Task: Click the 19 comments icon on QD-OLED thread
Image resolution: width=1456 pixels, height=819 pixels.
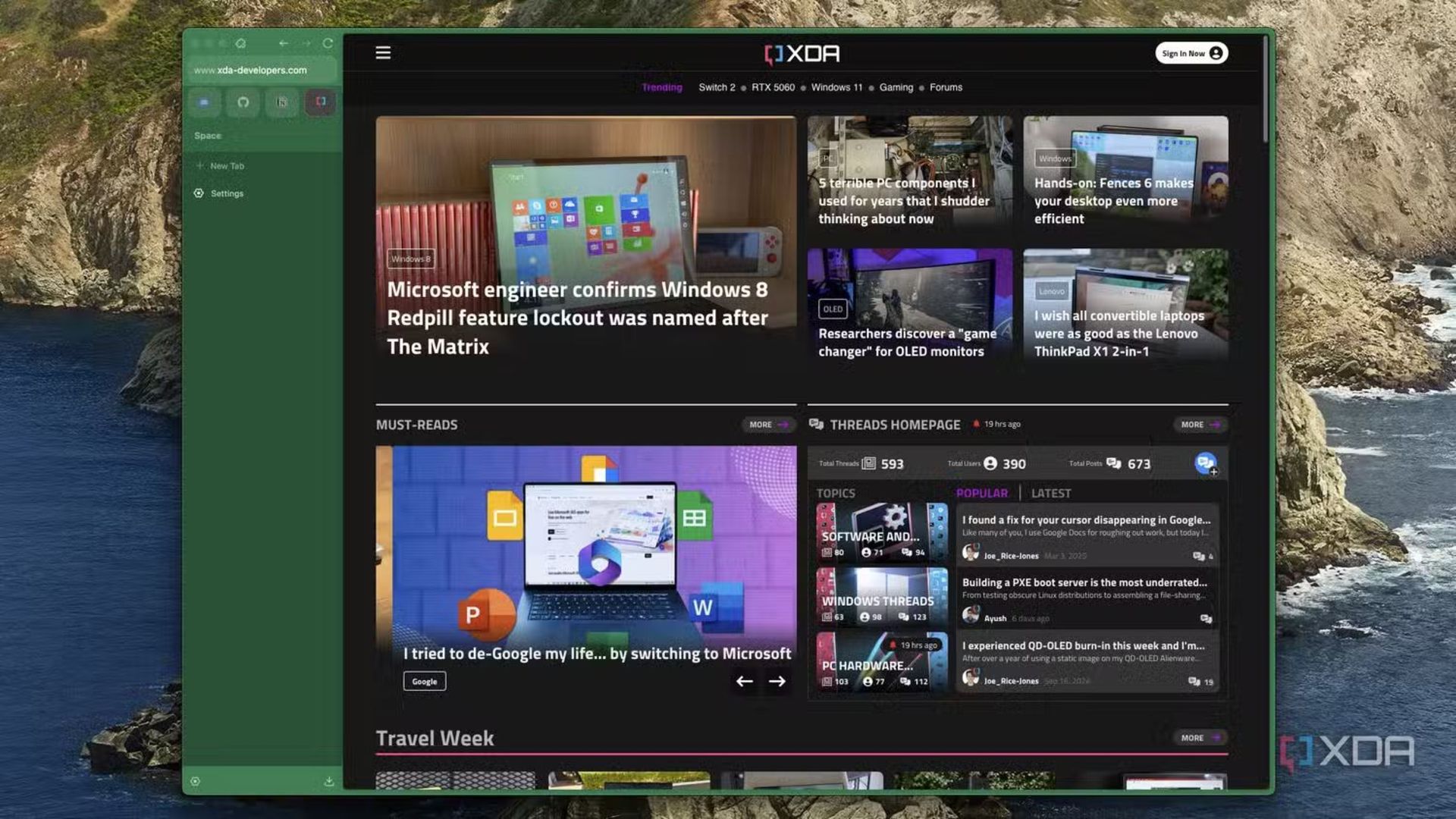Action: [1200, 682]
